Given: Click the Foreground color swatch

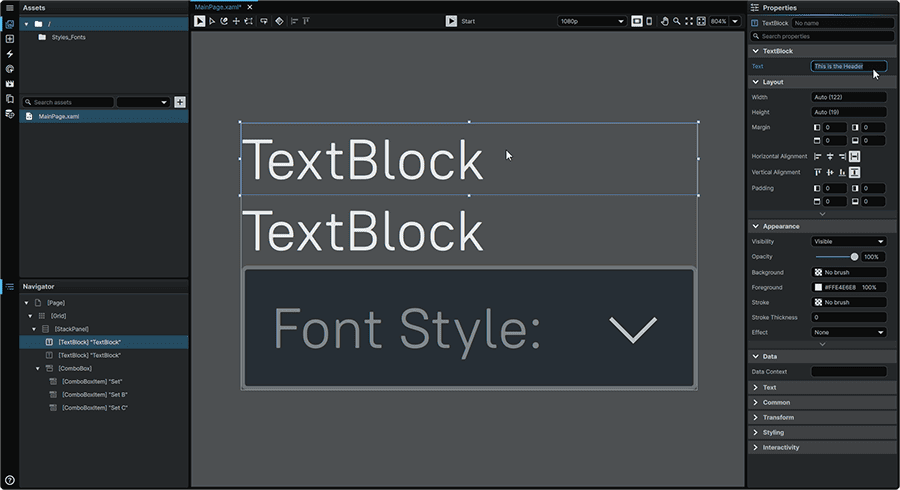Looking at the screenshot, I should point(818,287).
